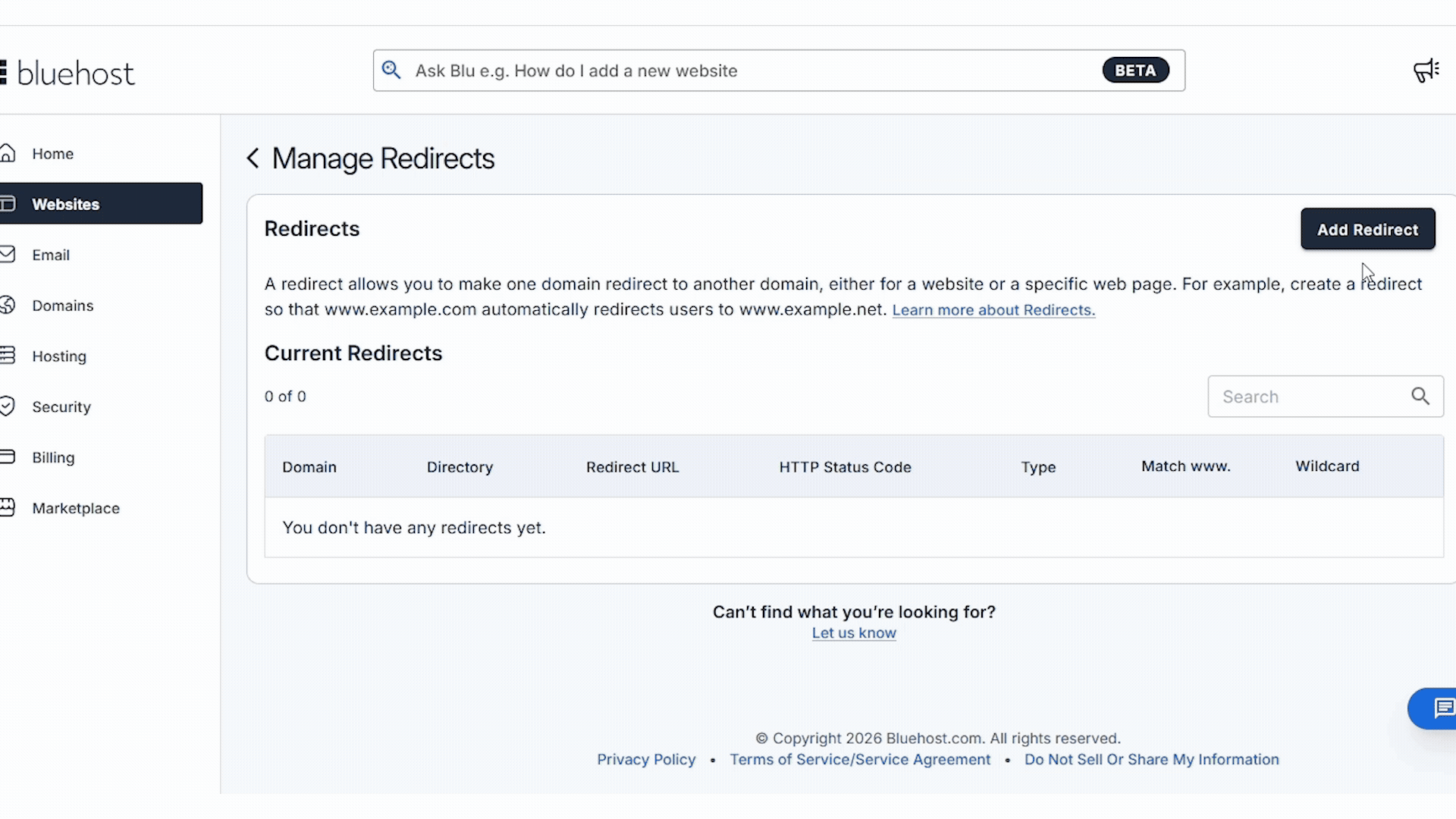Screen dimensions: 1456x819
Task: Click the Security shield icon
Action: click(x=8, y=406)
